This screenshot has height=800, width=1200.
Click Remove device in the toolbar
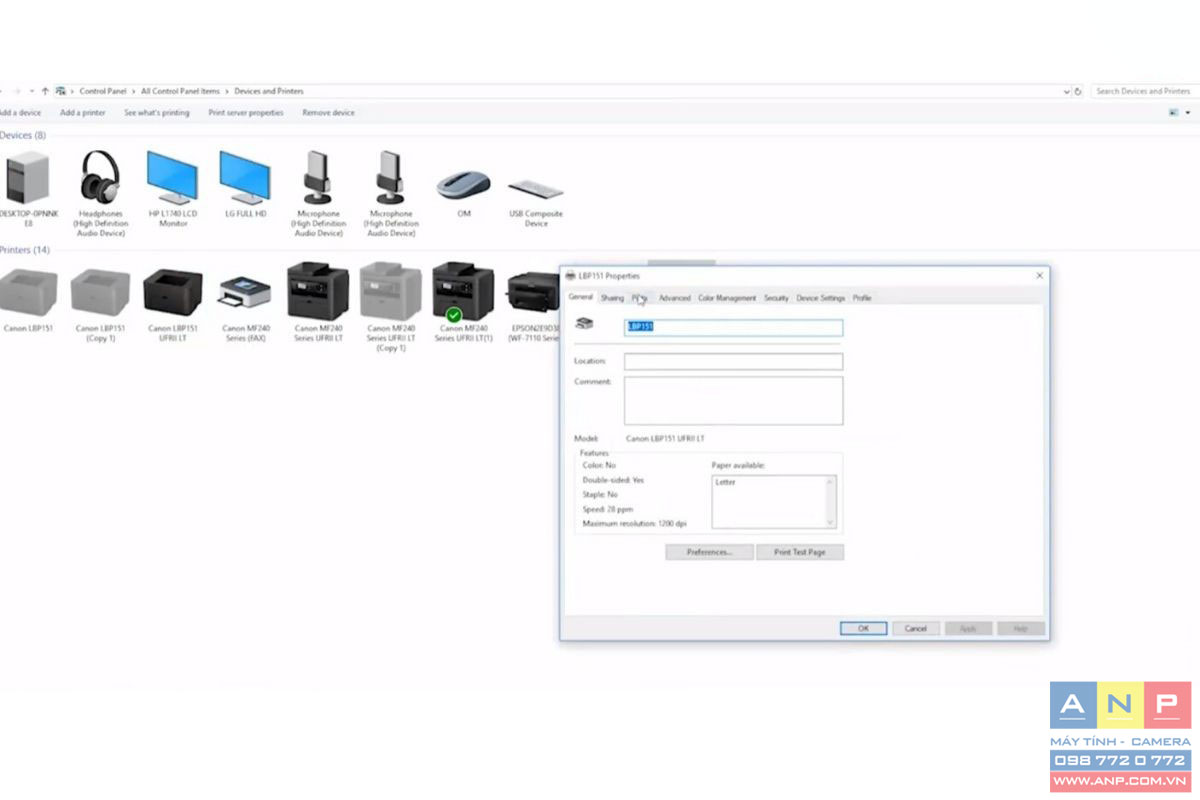(328, 113)
